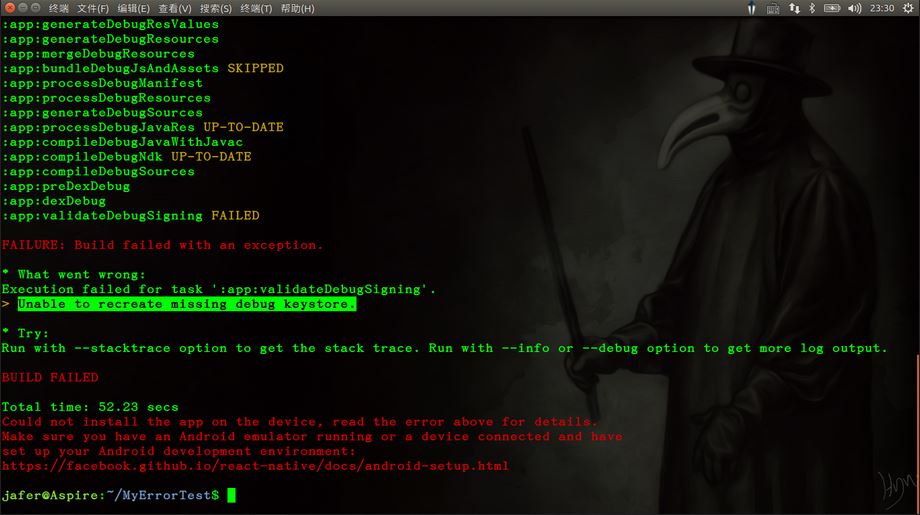Click the 'Execution failed for task' line

[219, 289]
